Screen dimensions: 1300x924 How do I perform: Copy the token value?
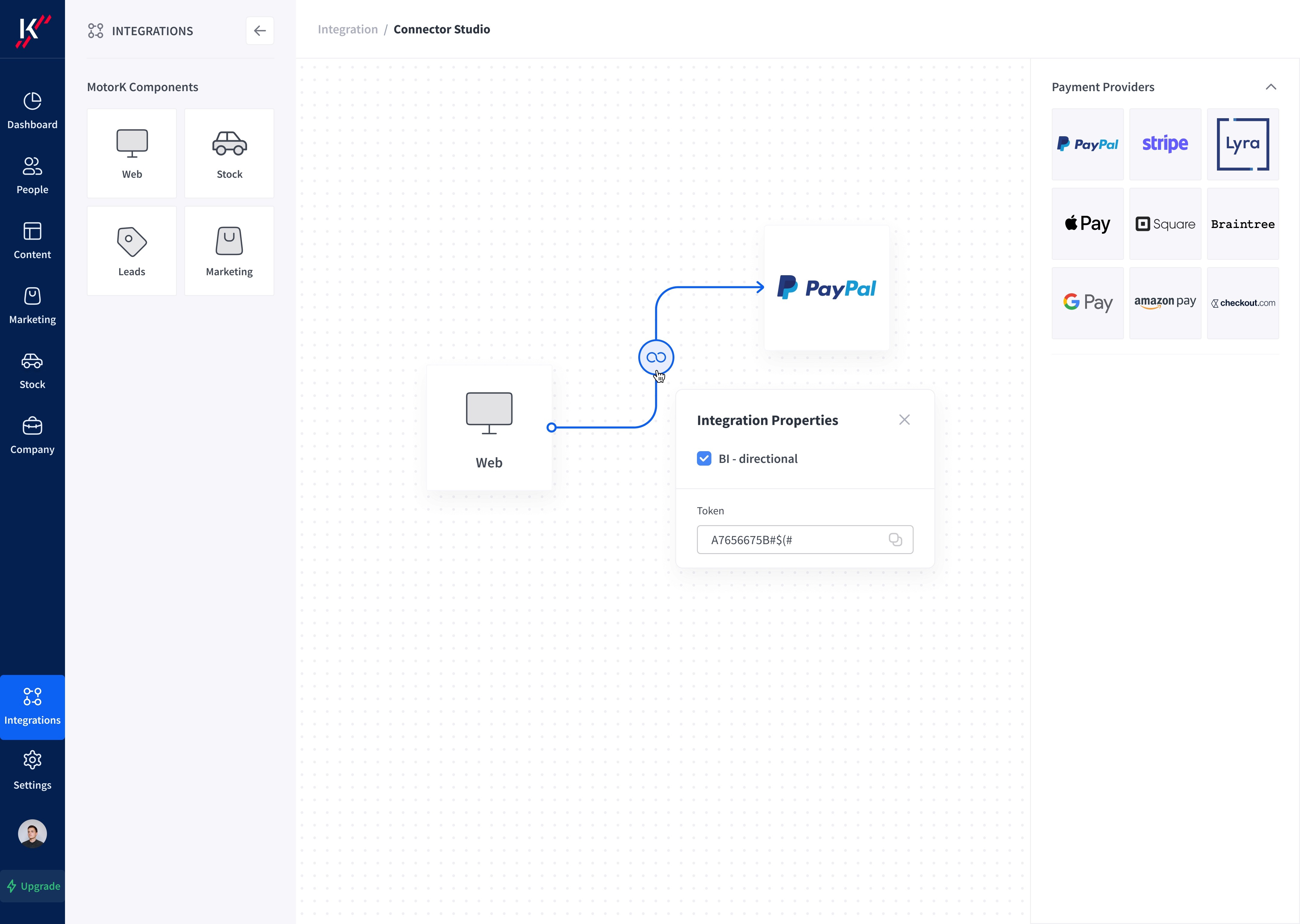coord(895,539)
